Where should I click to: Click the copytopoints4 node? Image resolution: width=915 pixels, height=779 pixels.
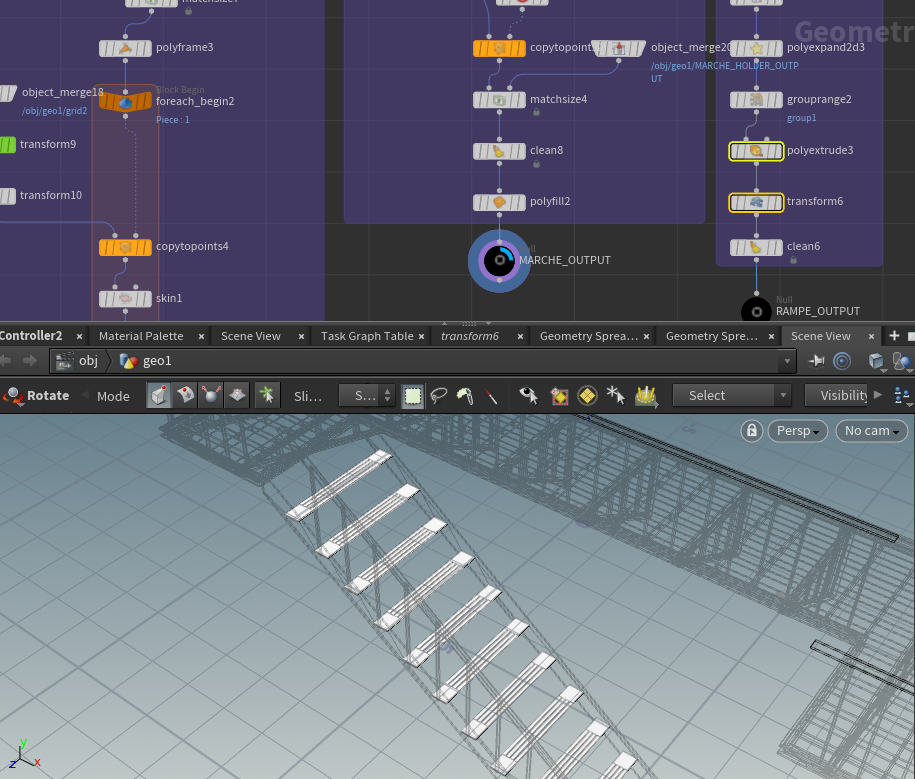125,247
